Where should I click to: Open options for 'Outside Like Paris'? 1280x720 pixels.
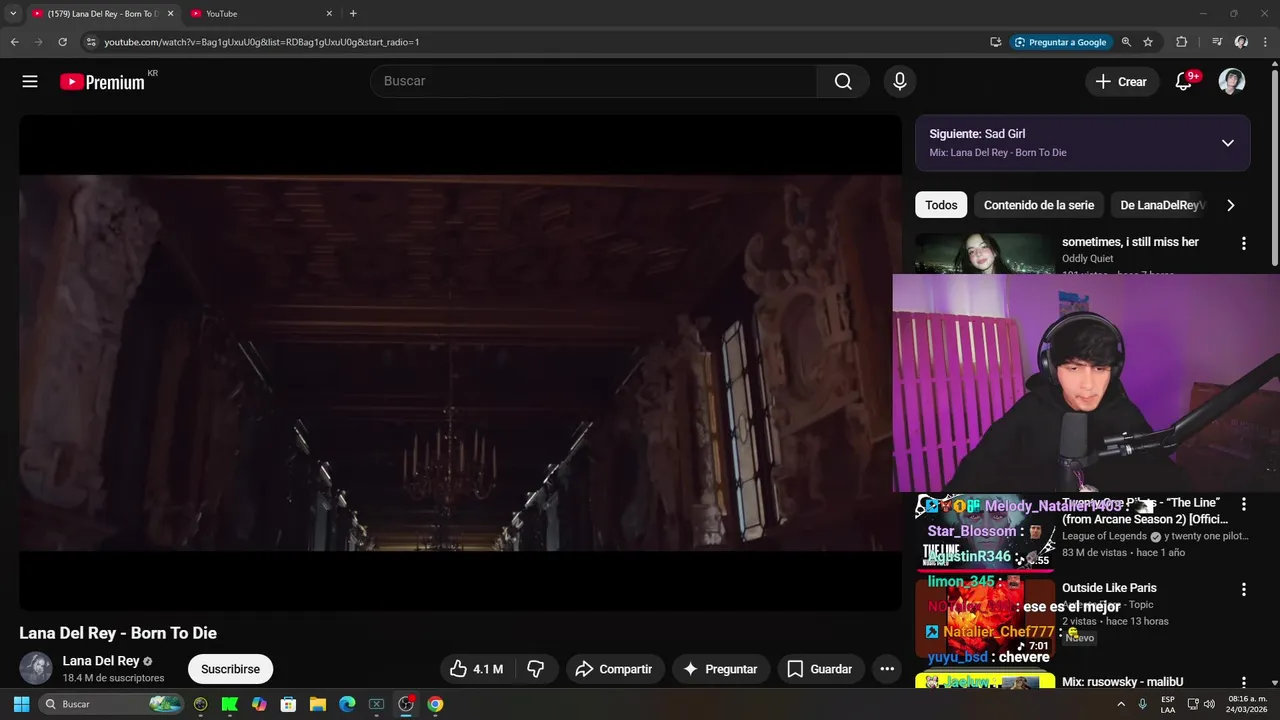tap(1244, 590)
